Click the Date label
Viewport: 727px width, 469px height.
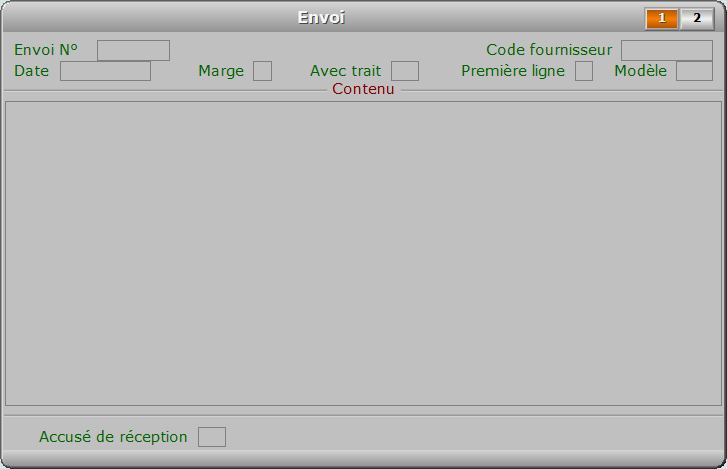click(32, 71)
